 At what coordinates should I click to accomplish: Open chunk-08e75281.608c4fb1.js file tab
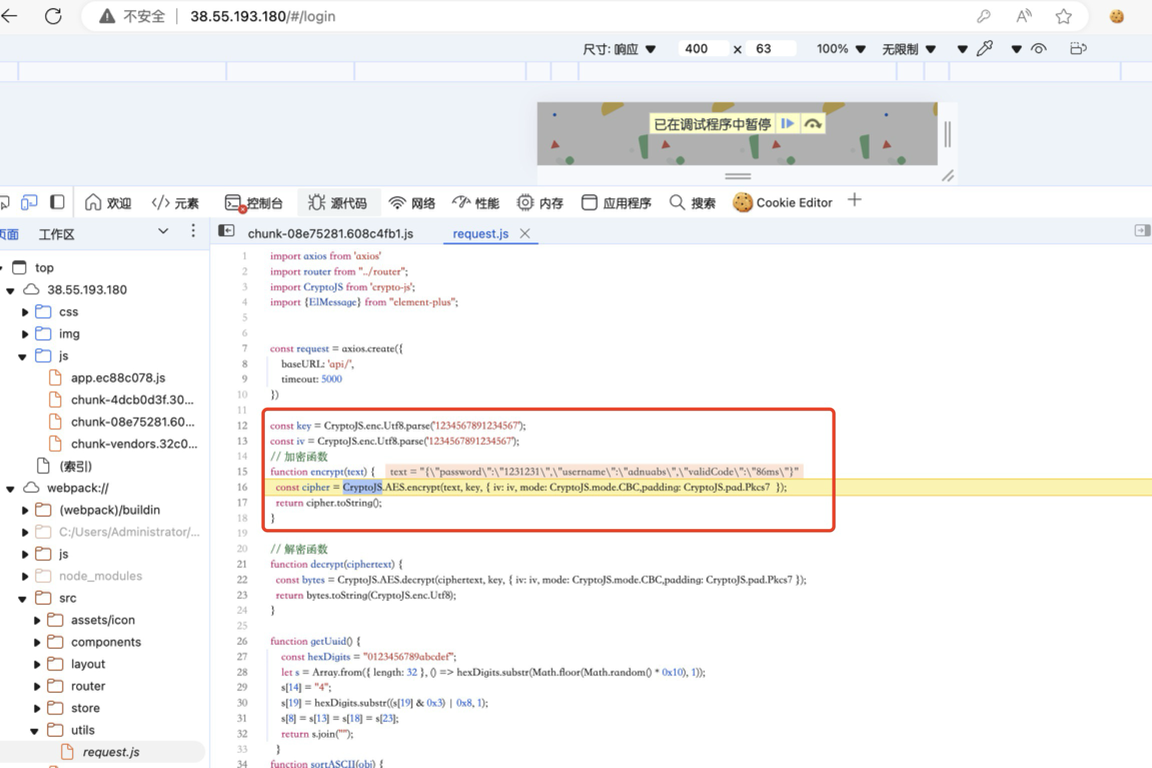click(330, 234)
